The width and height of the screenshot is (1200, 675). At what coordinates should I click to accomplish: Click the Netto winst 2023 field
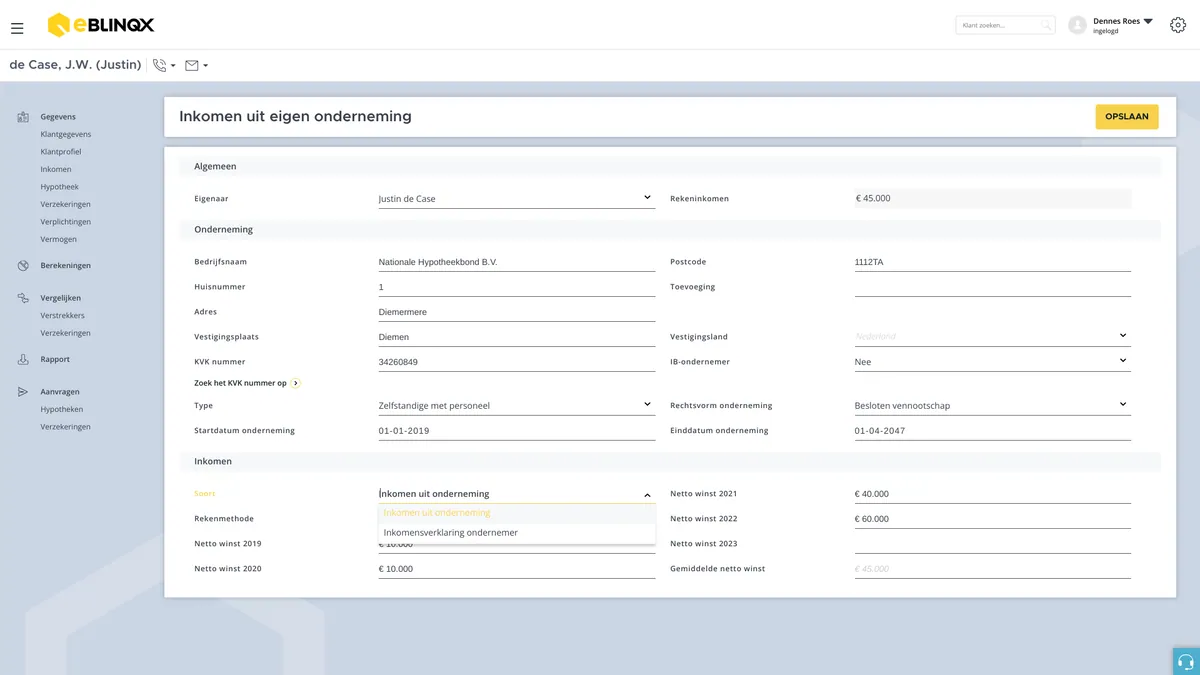pyautogui.click(x=993, y=543)
